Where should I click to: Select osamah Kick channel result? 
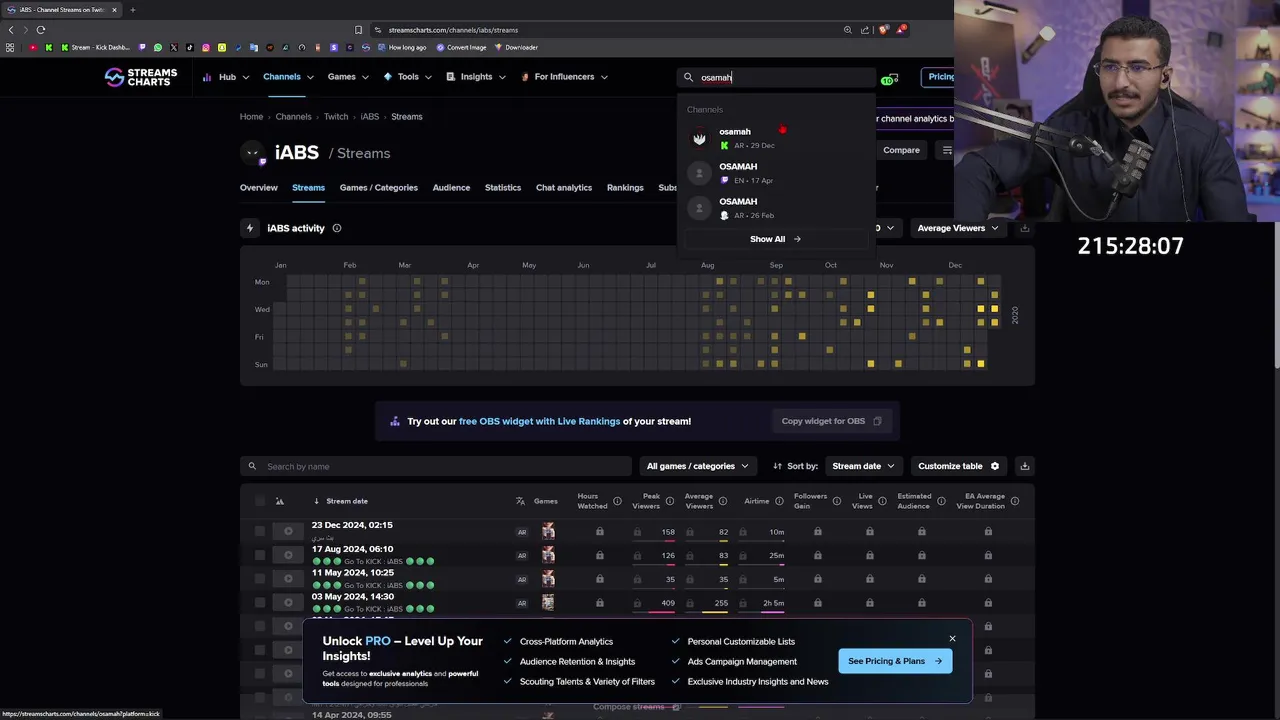[775, 138]
